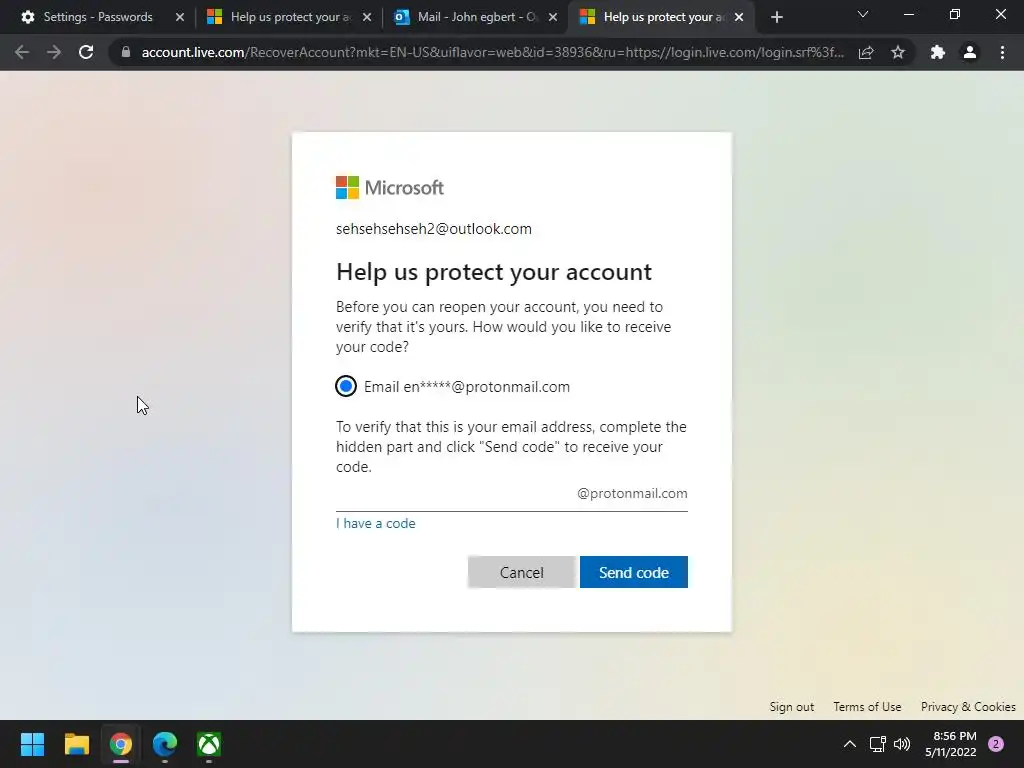Image resolution: width=1024 pixels, height=768 pixels.
Task: Click the network tray icon
Action: (x=877, y=744)
